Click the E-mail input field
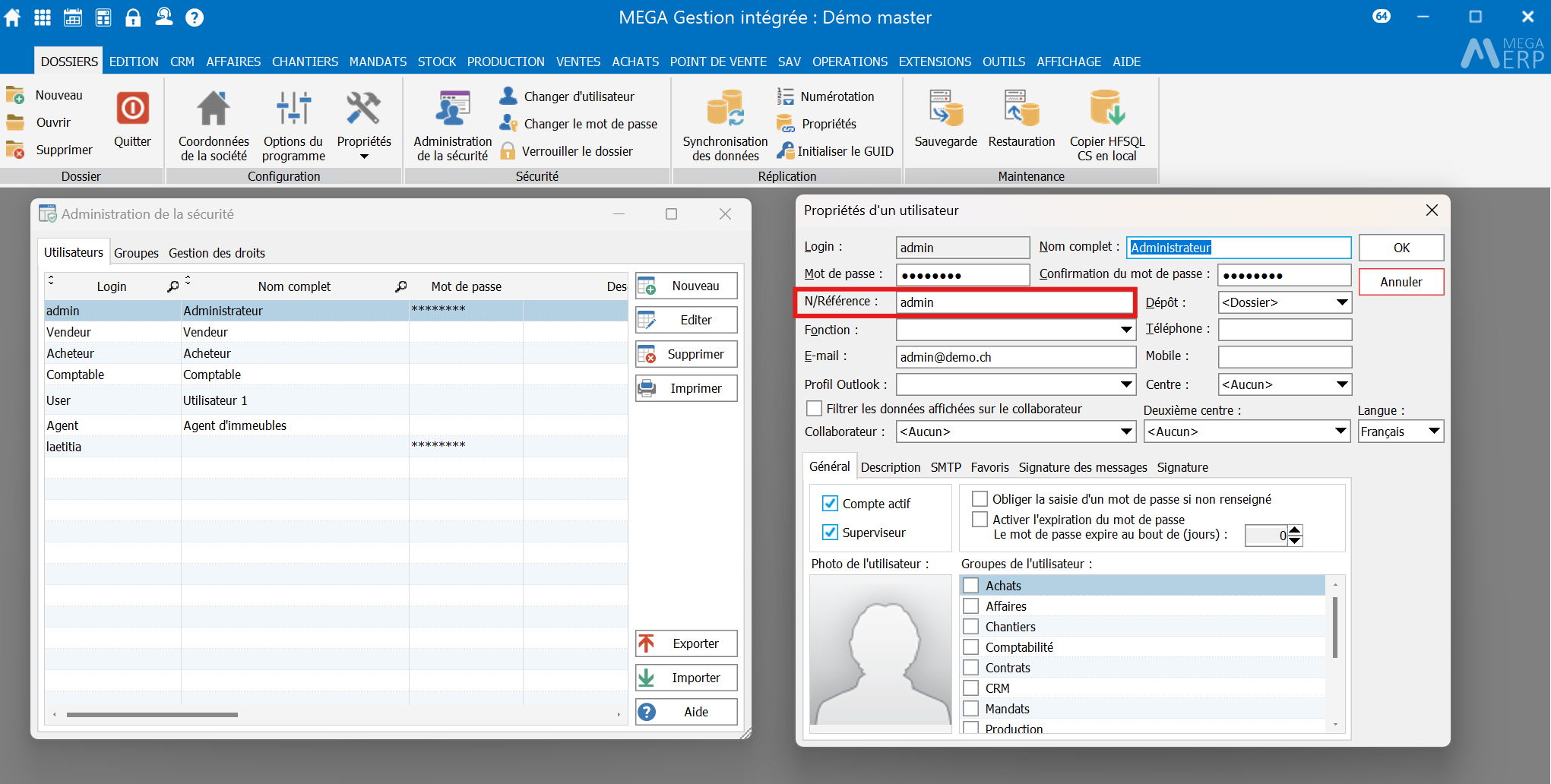Screen dimensions: 1551x784 click(x=1015, y=357)
